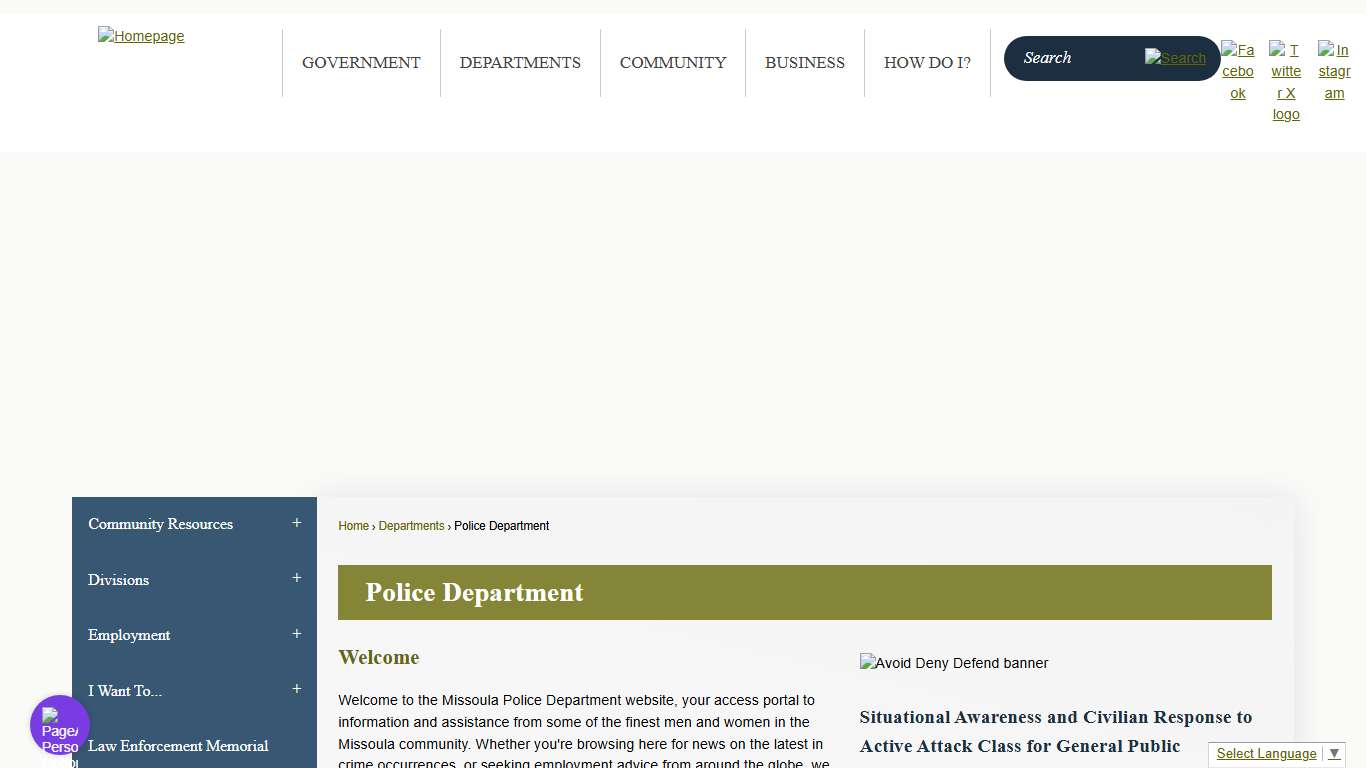Screen dimensions: 1366x768
Task: Open the purple accessibility widget
Action: (59, 724)
